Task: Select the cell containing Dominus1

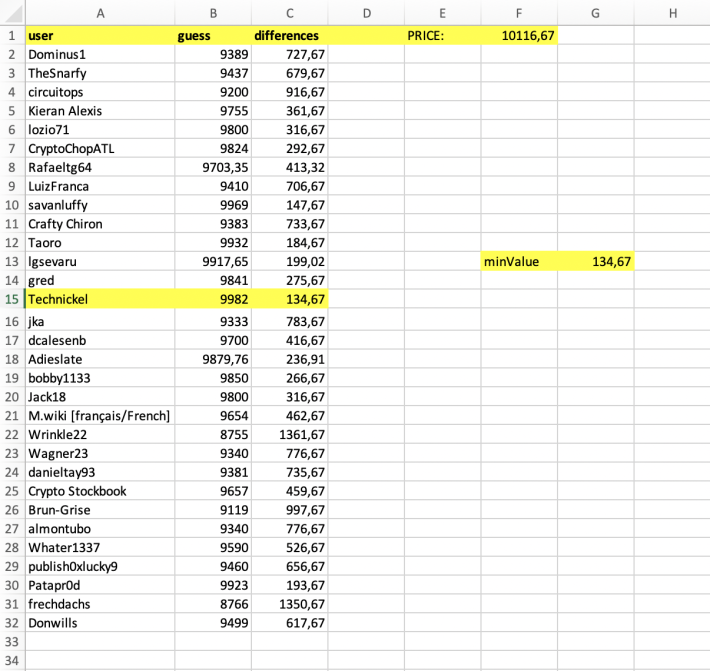Action: click(100, 54)
